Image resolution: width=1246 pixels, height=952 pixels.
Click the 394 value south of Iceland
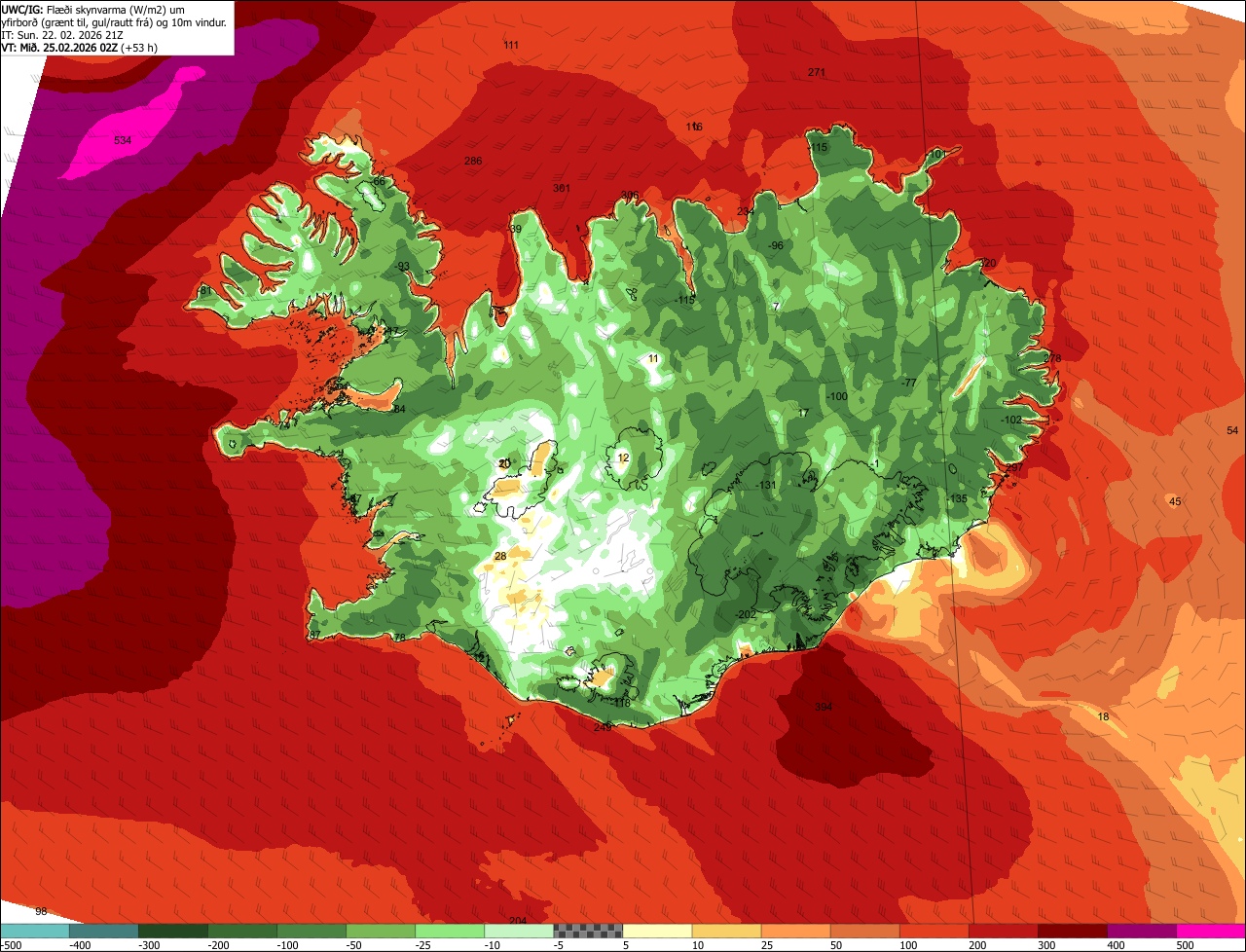click(x=824, y=708)
